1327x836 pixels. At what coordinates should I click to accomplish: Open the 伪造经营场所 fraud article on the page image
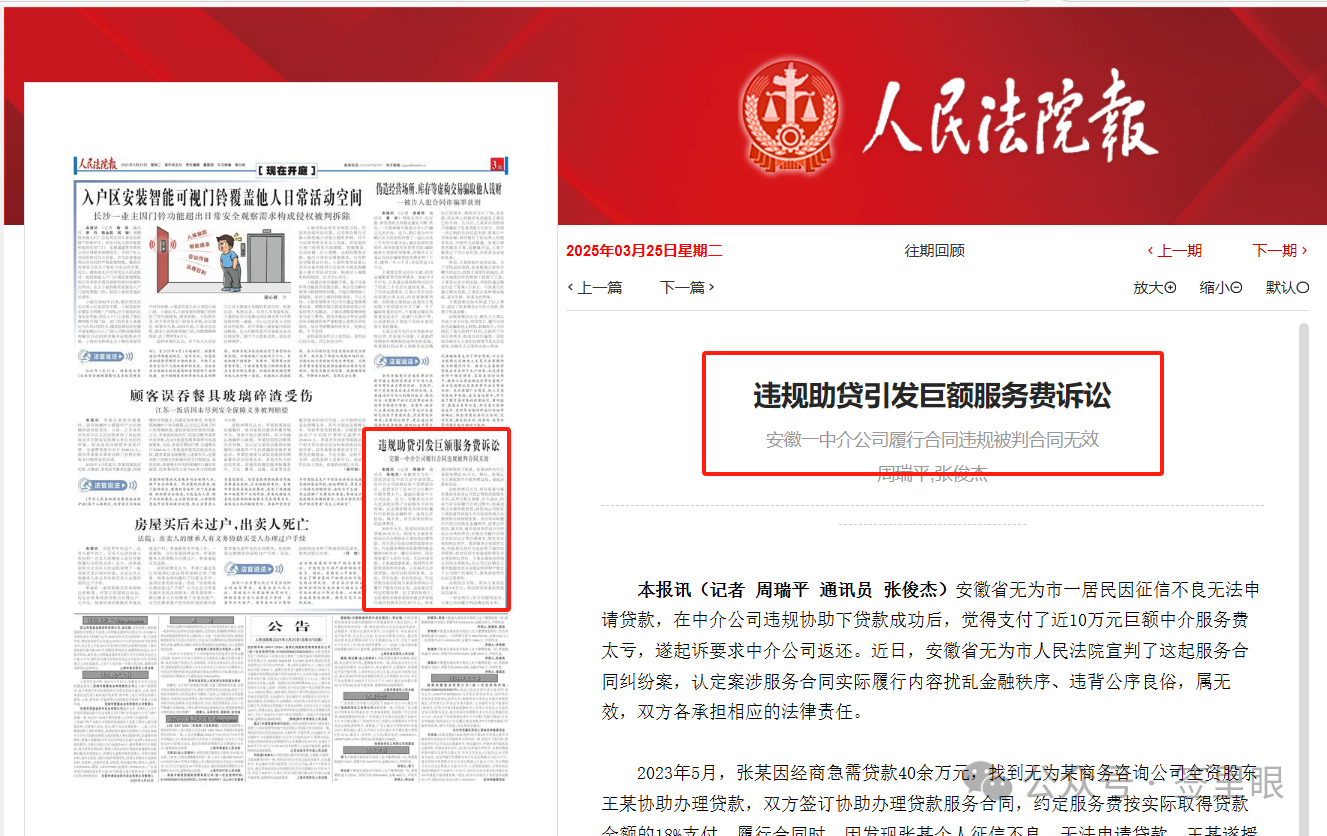(x=438, y=188)
